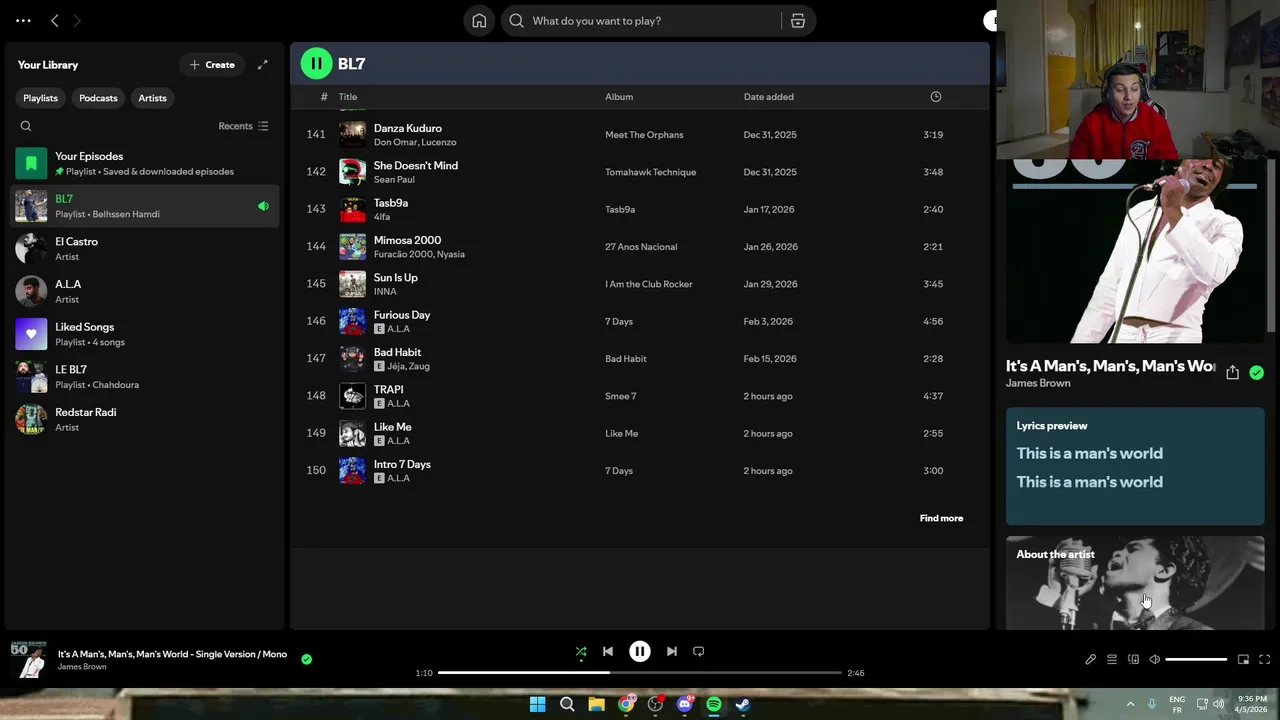Open the Tomahawk Technique album link
Screen dimensions: 1280x720
pyautogui.click(x=650, y=172)
